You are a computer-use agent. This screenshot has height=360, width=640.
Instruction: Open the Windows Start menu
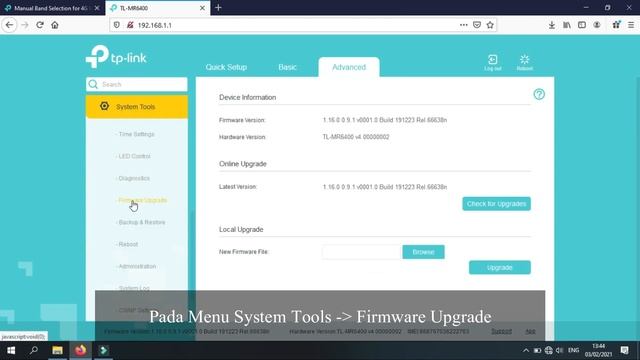click(11, 350)
